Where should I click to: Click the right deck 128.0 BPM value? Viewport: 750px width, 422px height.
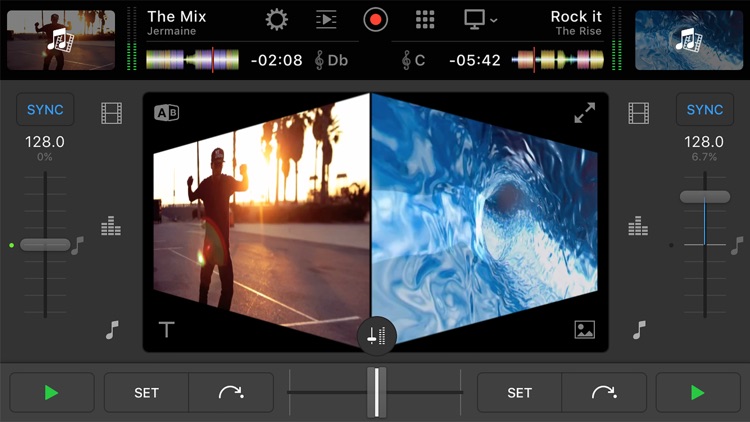coord(704,142)
